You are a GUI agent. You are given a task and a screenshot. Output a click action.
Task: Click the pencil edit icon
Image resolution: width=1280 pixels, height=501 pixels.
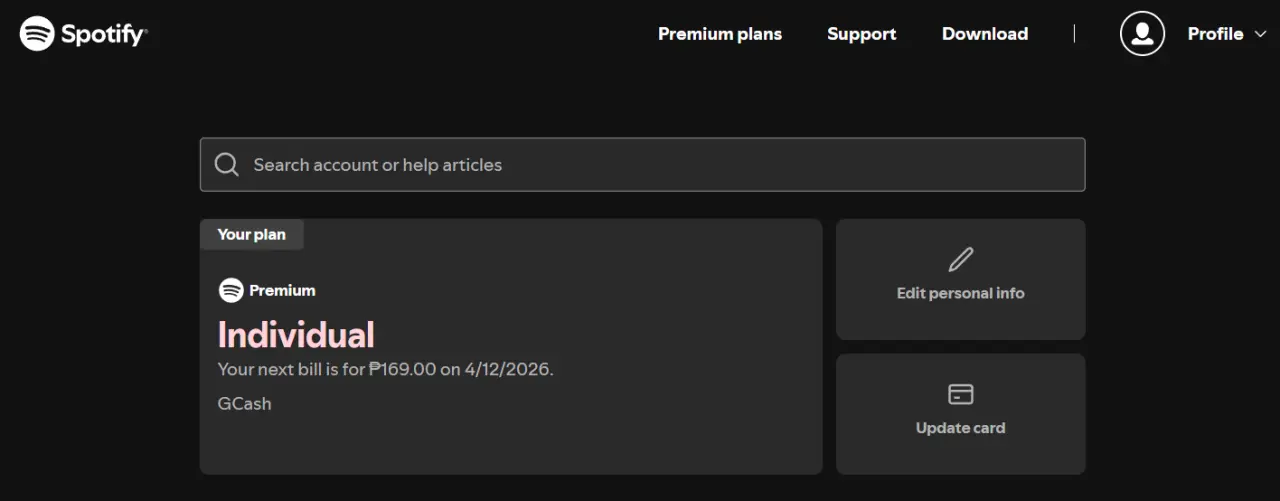(x=960, y=260)
